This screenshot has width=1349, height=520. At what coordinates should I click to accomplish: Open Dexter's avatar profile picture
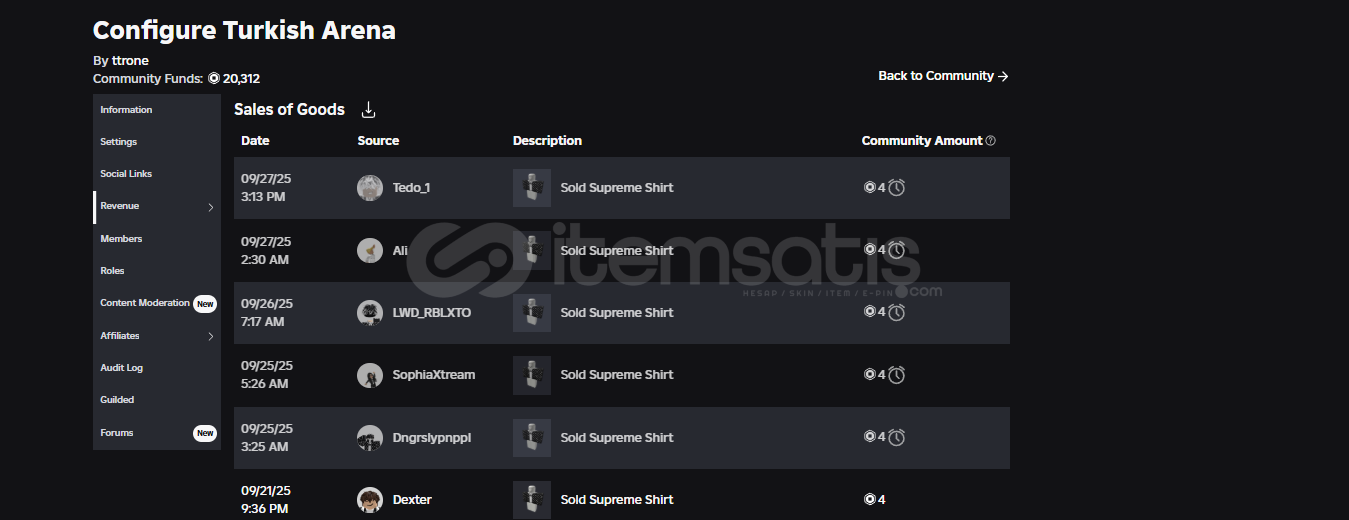pos(370,500)
